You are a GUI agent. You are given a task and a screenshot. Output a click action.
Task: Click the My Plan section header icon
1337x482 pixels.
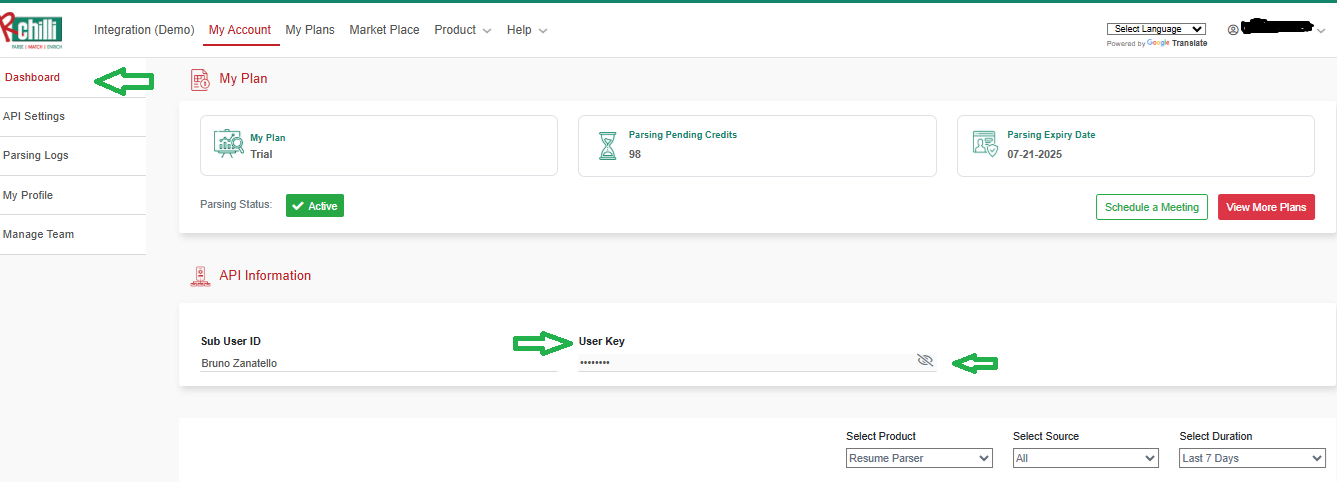200,79
